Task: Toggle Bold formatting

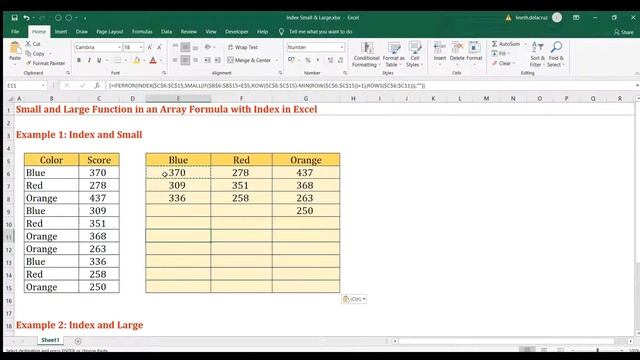Action: pyautogui.click(x=79, y=60)
